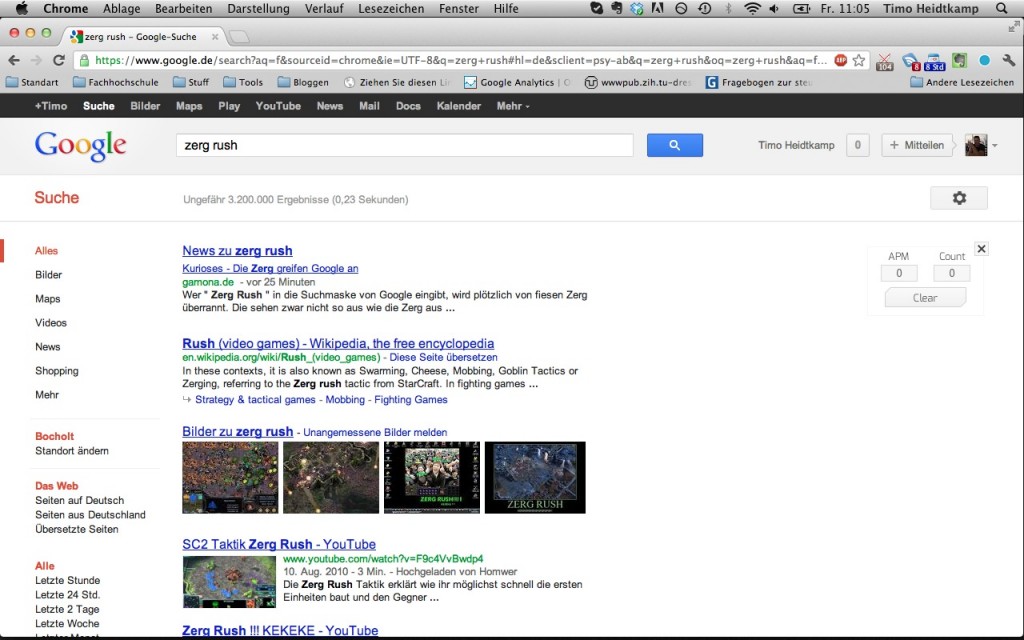Click the '+ Mitteilen' share button
The image size is (1024, 640).
[917, 145]
